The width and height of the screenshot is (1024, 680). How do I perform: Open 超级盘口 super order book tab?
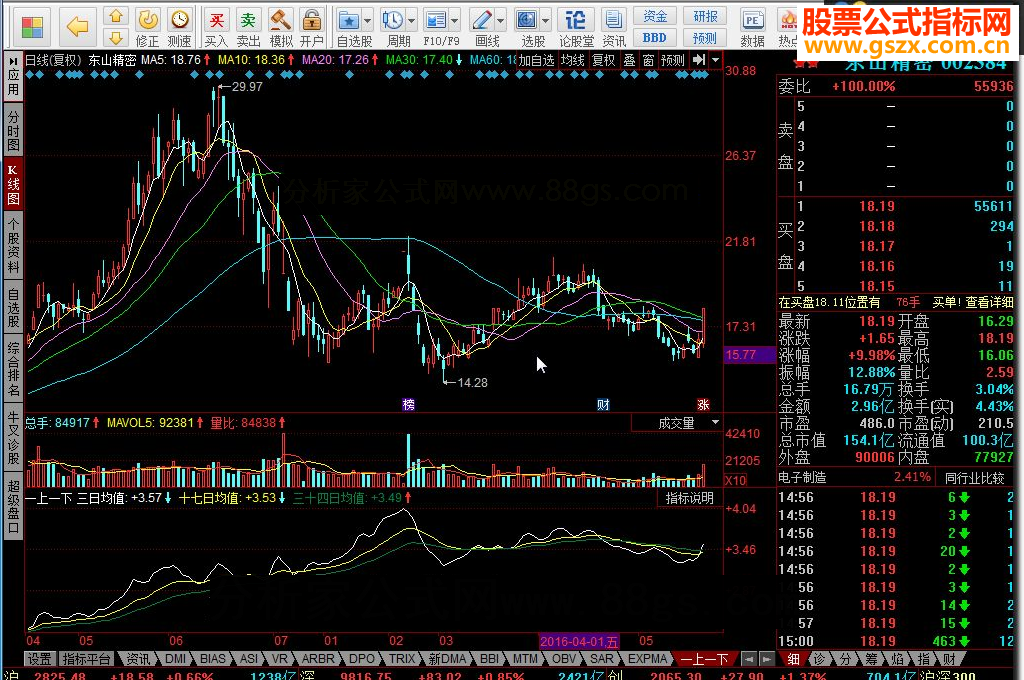13,506
